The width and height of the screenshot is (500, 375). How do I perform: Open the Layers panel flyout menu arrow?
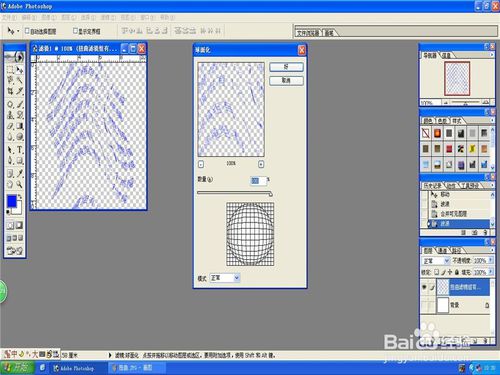(492, 250)
